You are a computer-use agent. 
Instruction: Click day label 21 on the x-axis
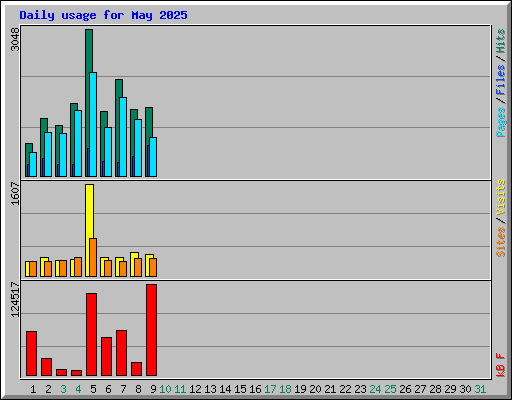330,389
